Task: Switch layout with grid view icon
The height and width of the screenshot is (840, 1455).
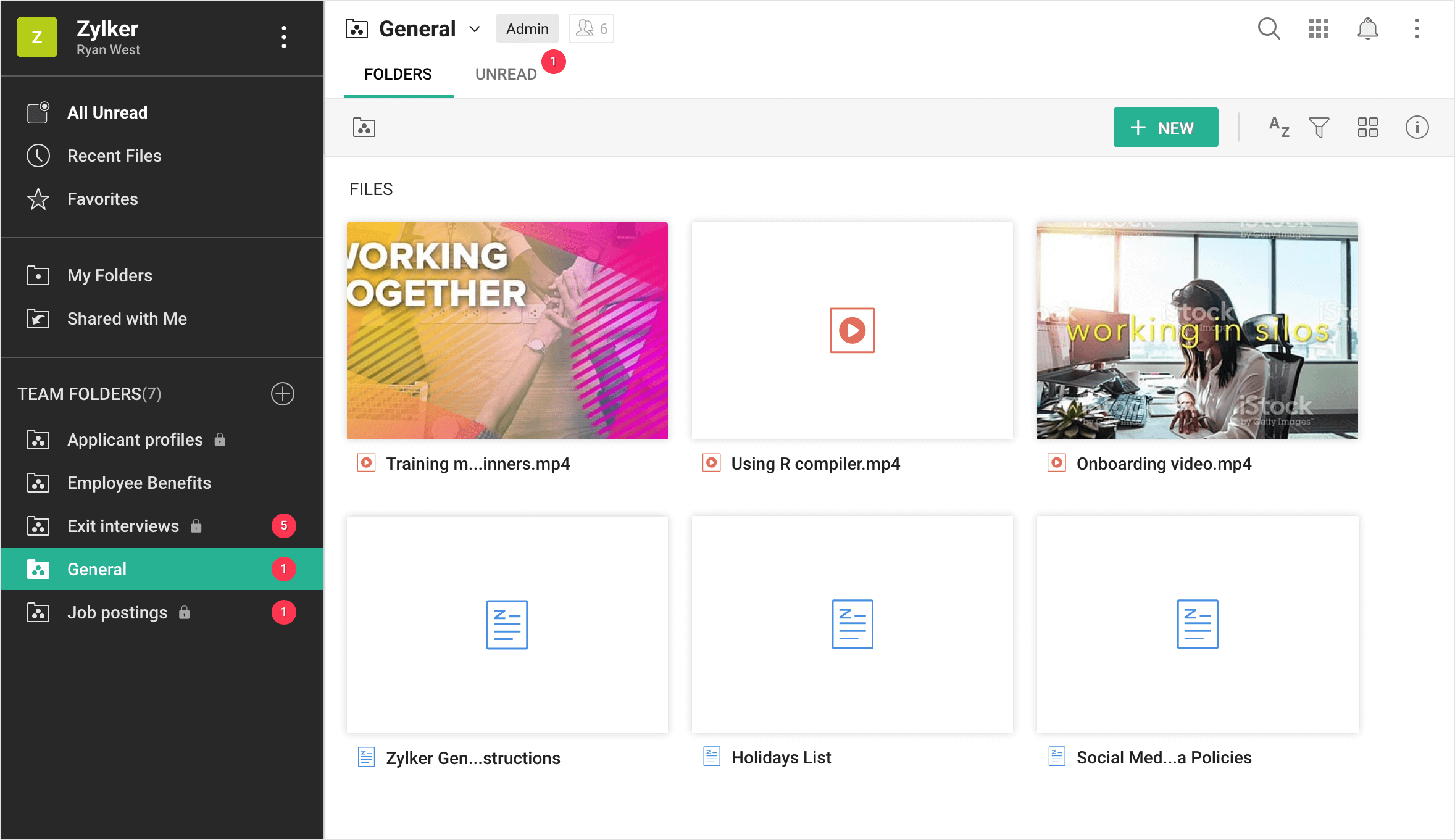Action: tap(1367, 127)
